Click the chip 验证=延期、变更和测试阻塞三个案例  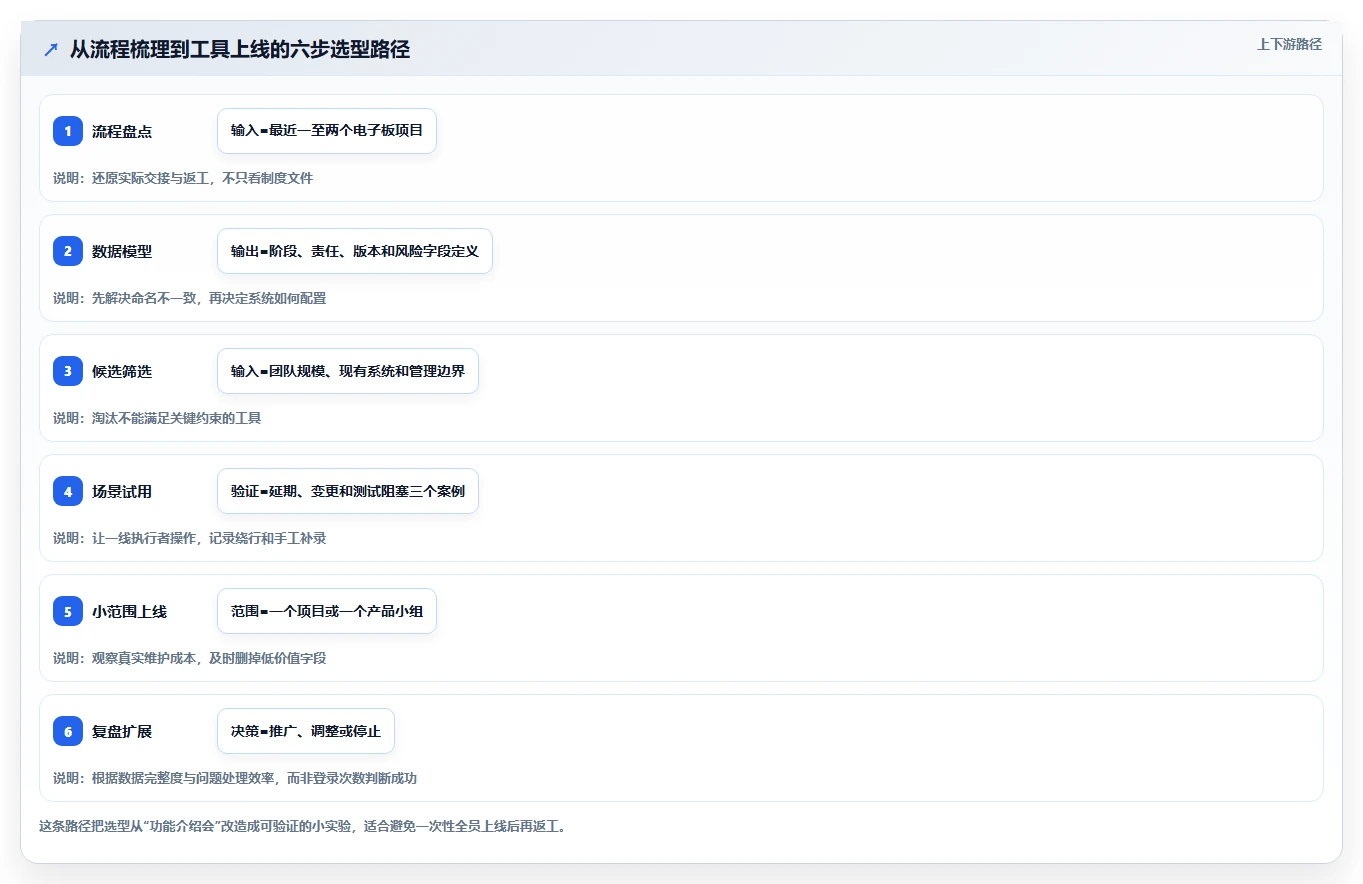348,491
